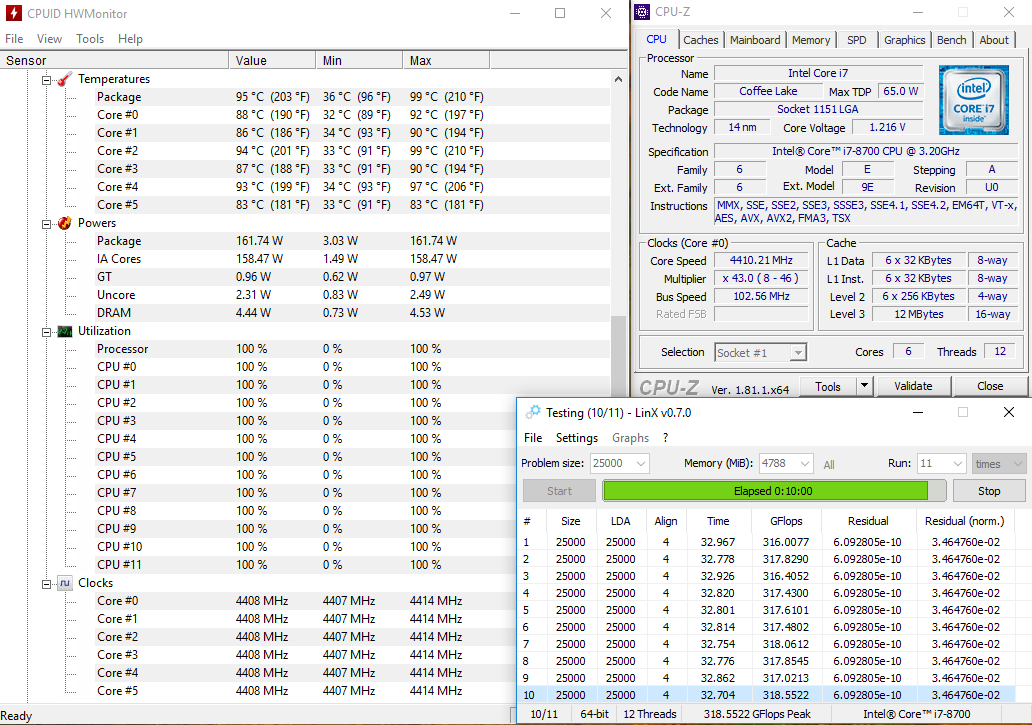Click the GFlops column header in LinX
1032x725 pixels.
click(786, 521)
